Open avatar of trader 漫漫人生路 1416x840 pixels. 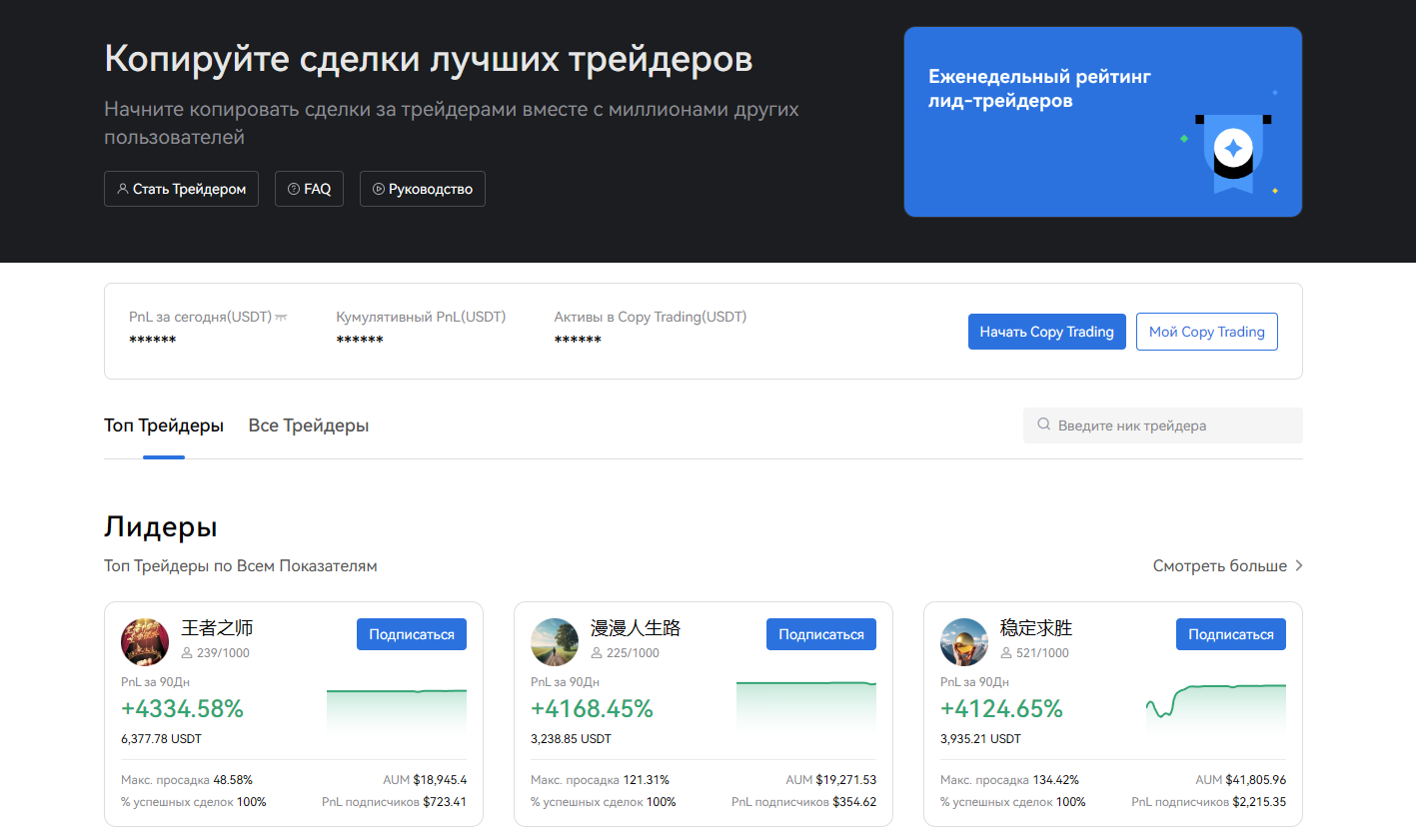(555, 641)
